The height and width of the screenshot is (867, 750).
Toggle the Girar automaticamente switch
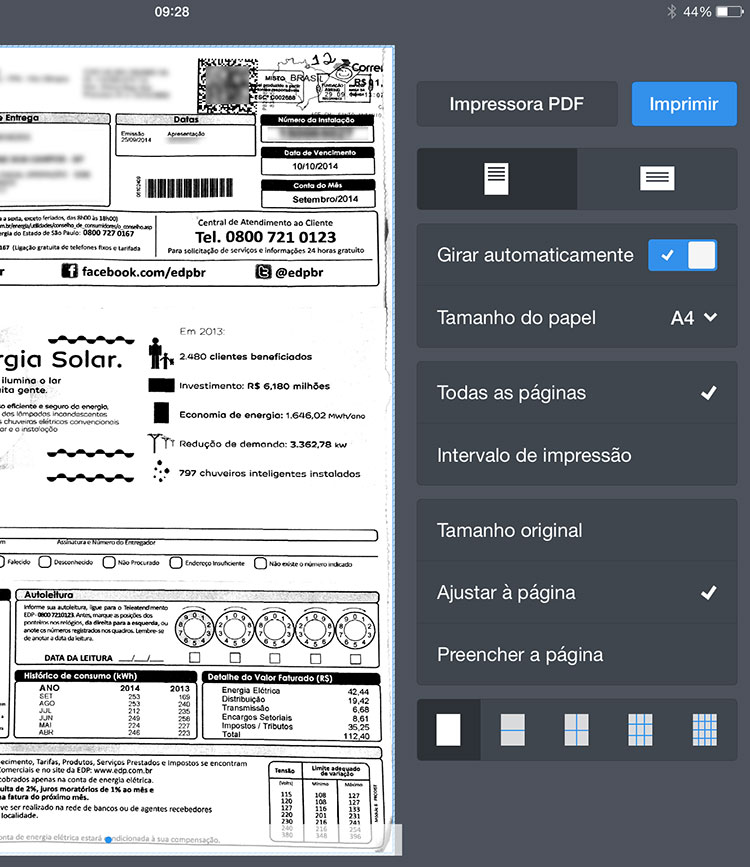click(x=683, y=255)
